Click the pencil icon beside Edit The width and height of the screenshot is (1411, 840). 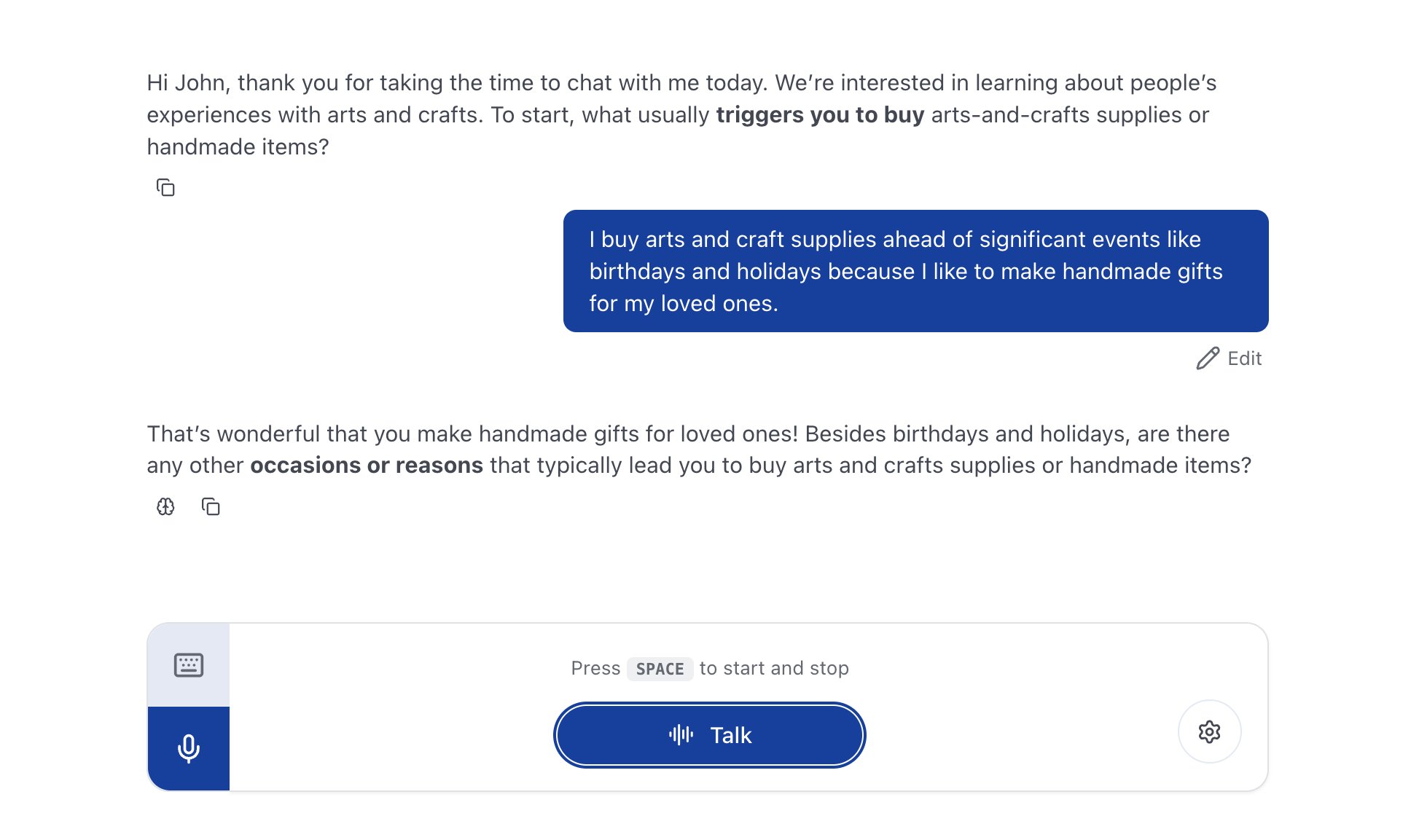(1207, 358)
